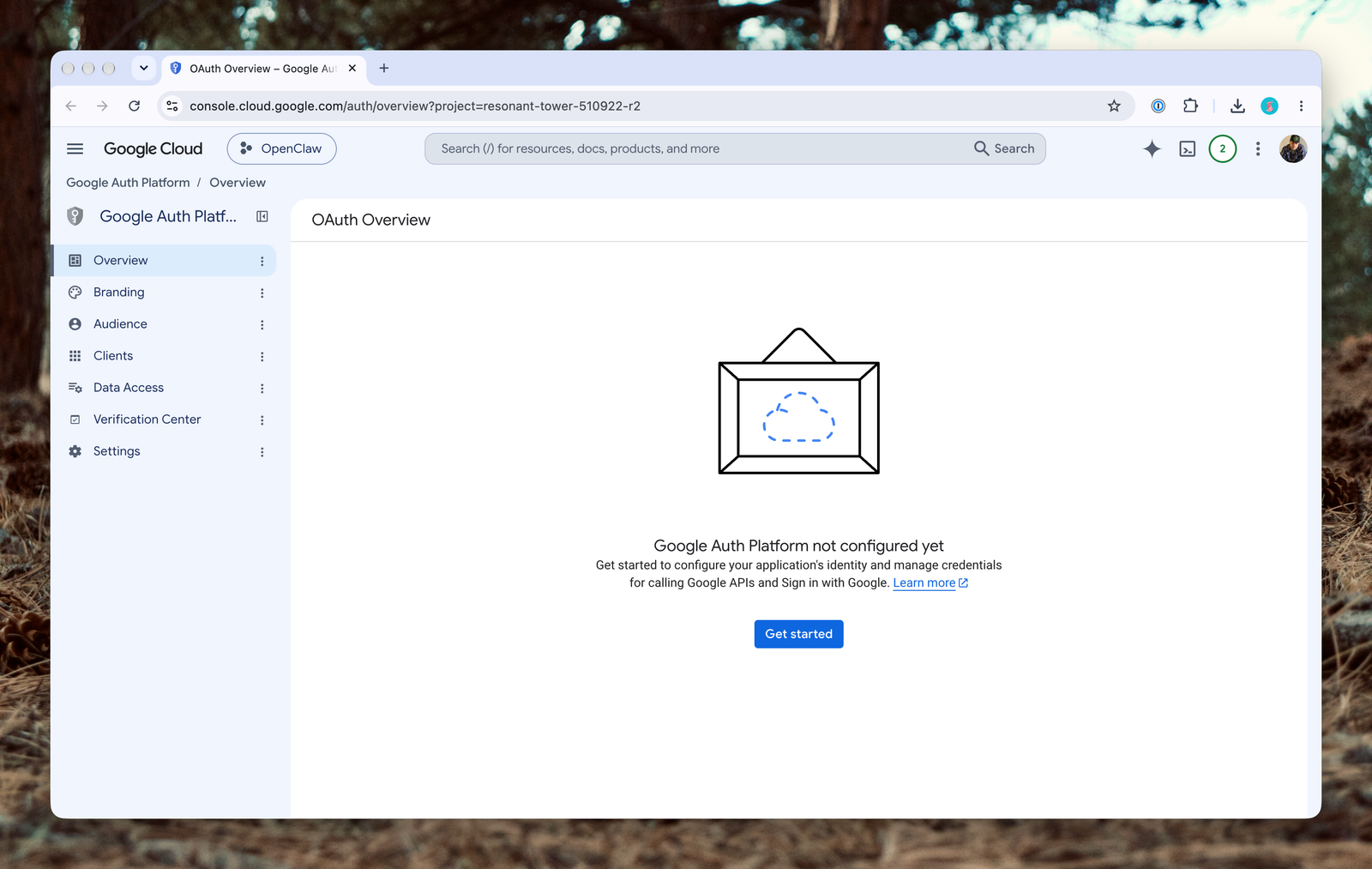Viewport: 1372px width, 869px height.
Task: Open more options for Clients item
Action: coord(262,356)
